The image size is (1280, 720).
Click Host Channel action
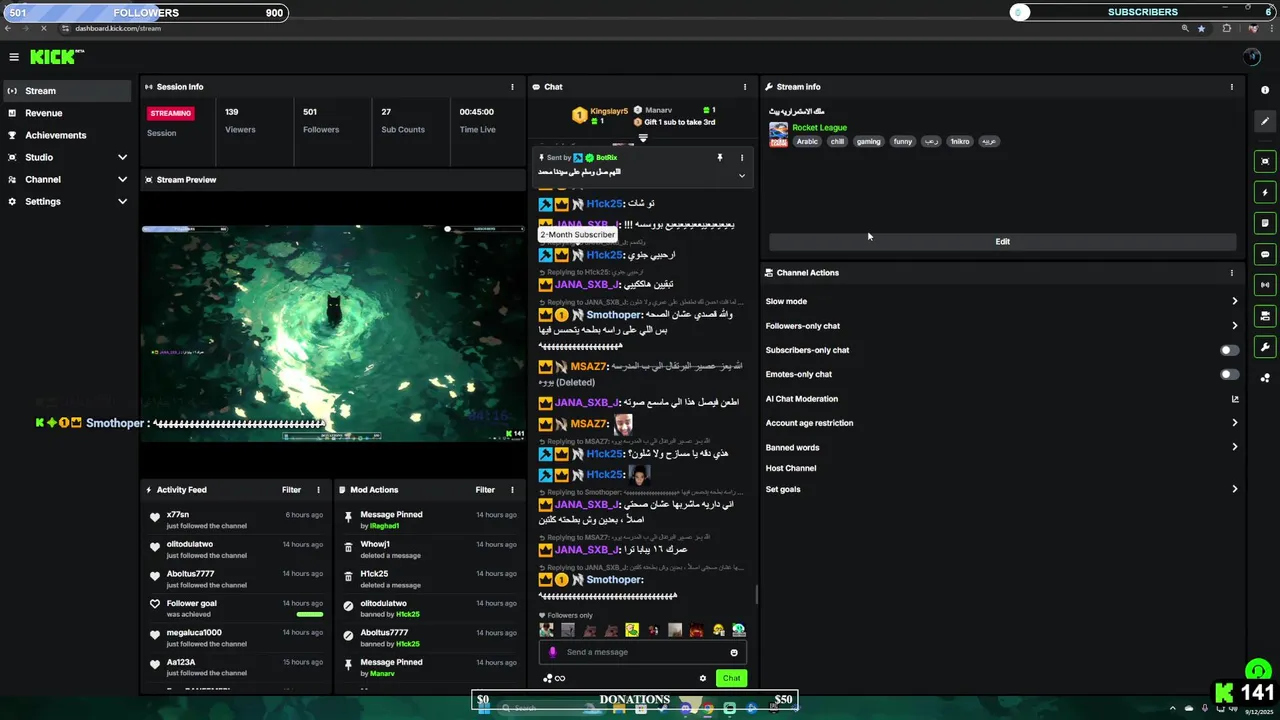791,468
